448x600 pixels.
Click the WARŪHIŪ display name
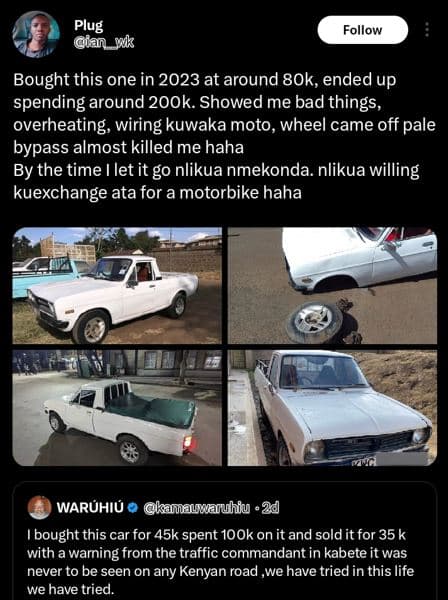click(x=91, y=508)
